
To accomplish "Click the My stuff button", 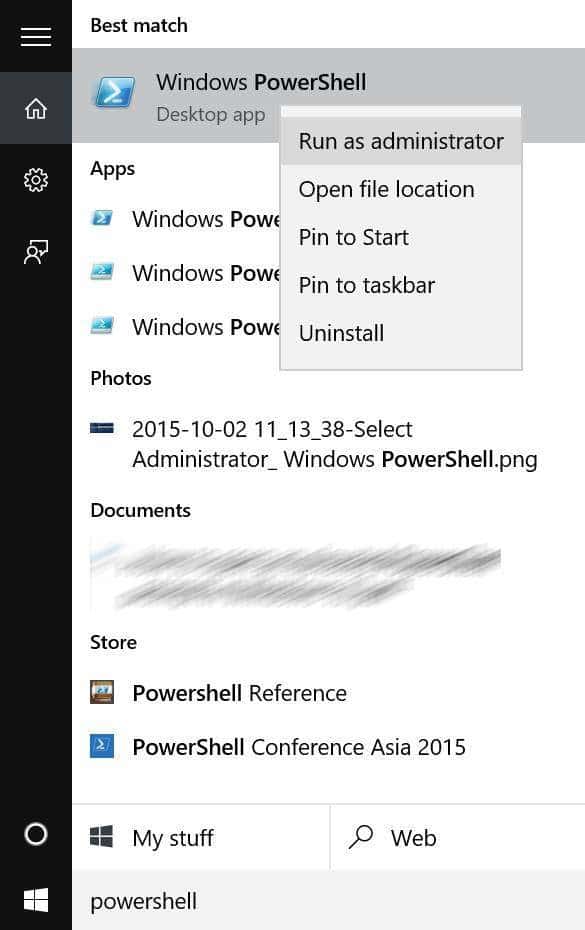I will click(201, 837).
